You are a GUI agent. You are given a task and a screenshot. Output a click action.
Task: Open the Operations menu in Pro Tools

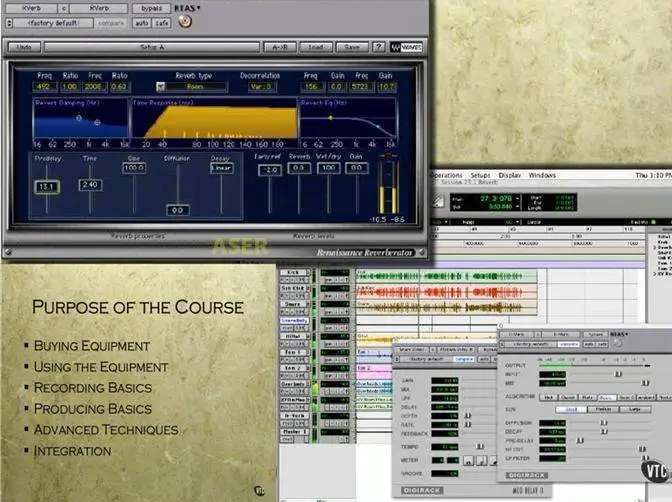[446, 175]
